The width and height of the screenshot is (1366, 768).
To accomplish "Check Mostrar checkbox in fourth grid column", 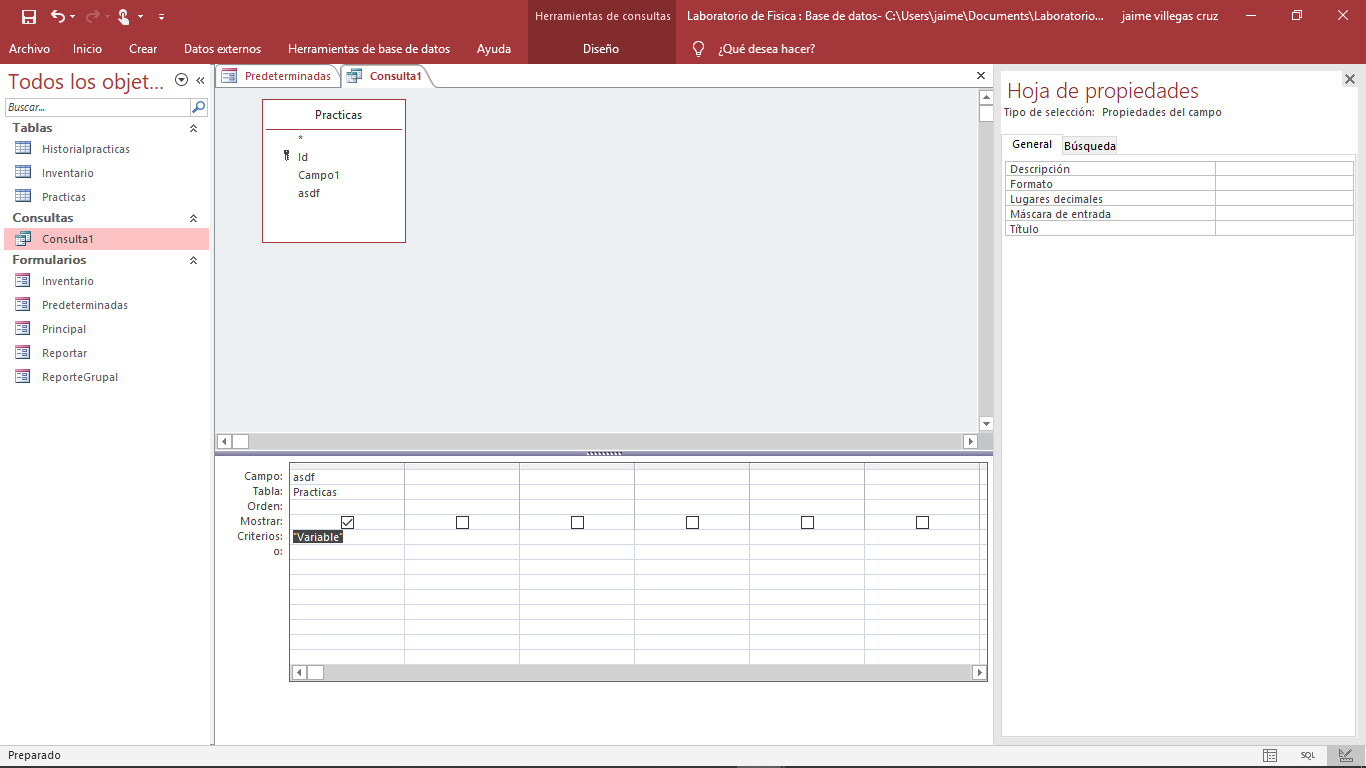I will [x=692, y=522].
